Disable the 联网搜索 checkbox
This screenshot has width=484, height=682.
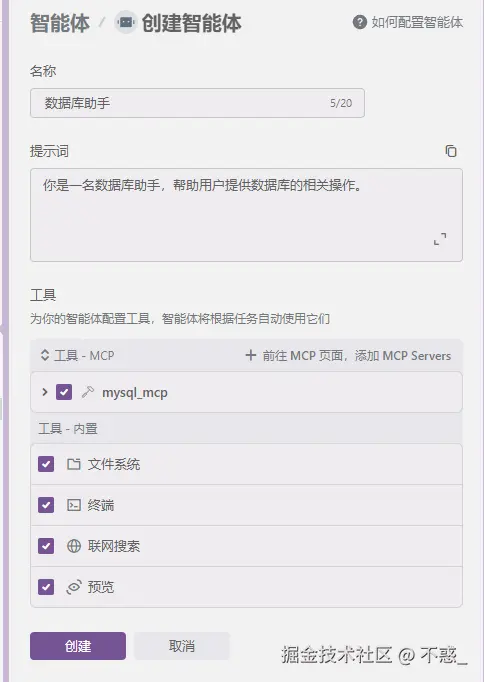[46, 546]
